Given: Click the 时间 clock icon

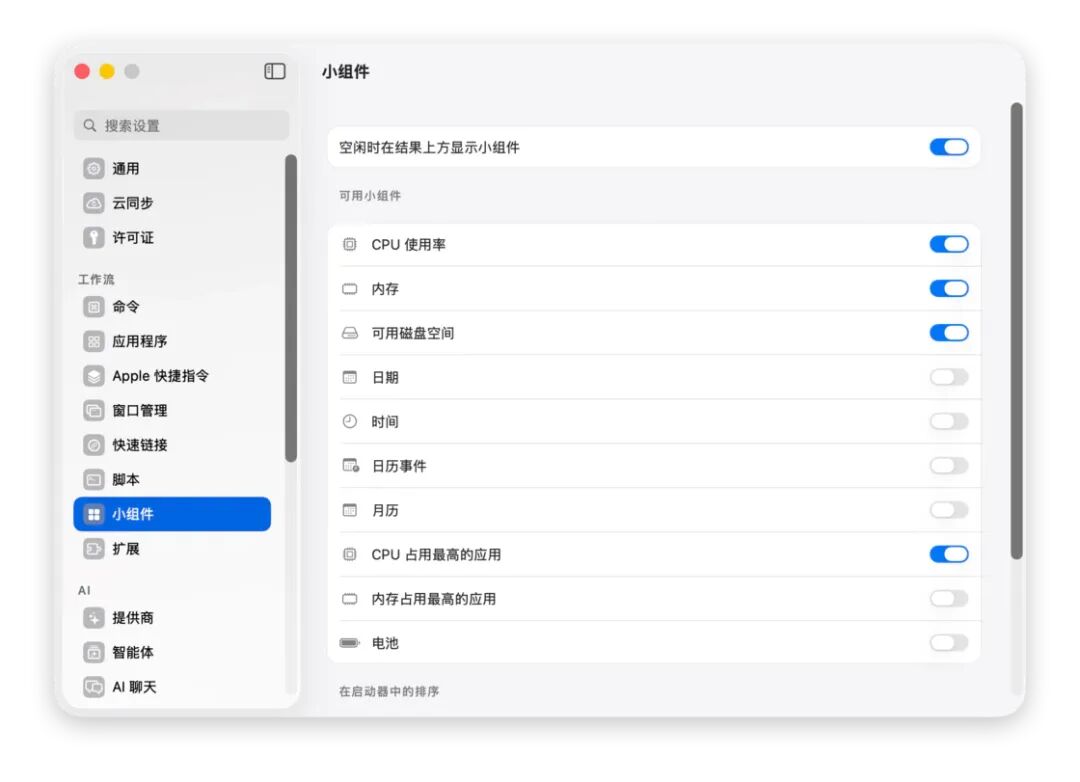Looking at the screenshot, I should [350, 421].
